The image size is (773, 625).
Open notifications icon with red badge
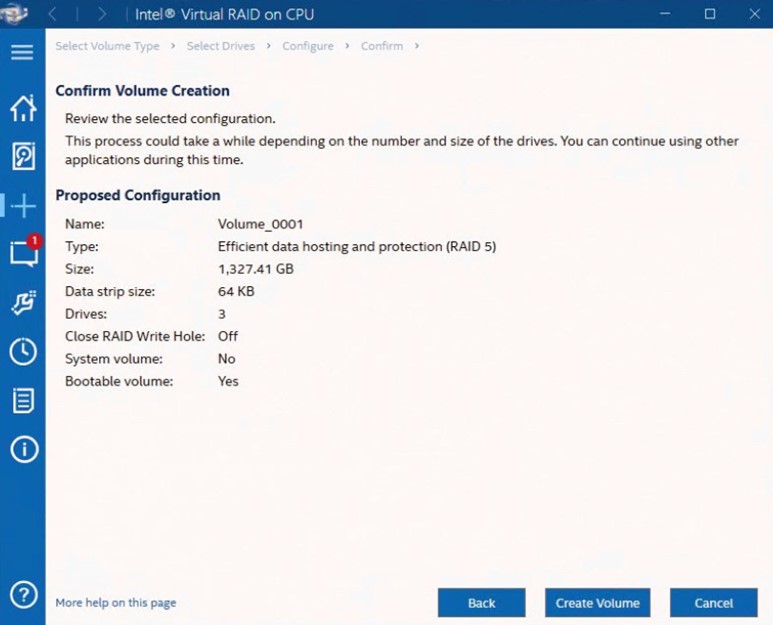[25, 251]
